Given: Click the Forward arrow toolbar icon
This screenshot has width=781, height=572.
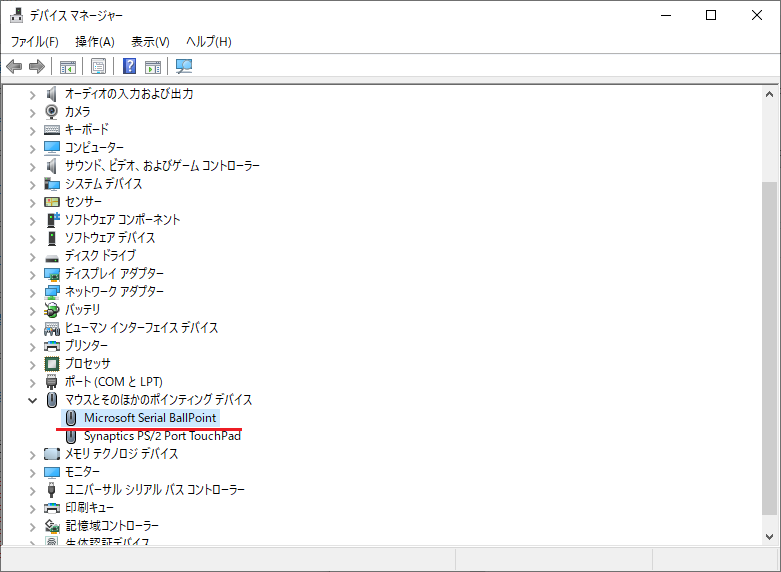Looking at the screenshot, I should (37, 67).
